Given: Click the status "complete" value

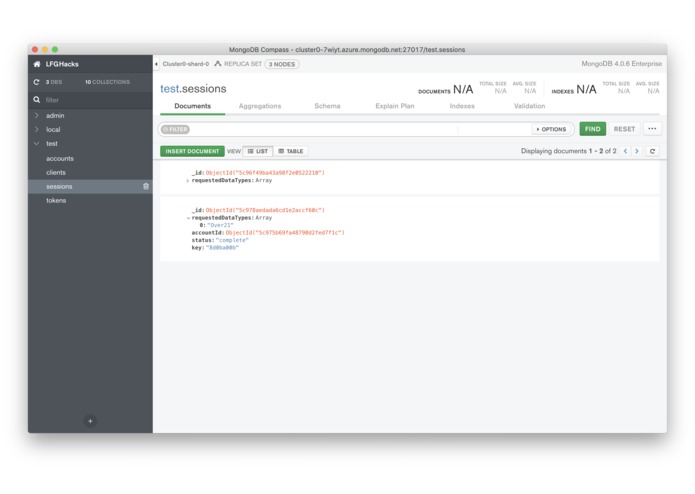Looking at the screenshot, I should coord(232,240).
